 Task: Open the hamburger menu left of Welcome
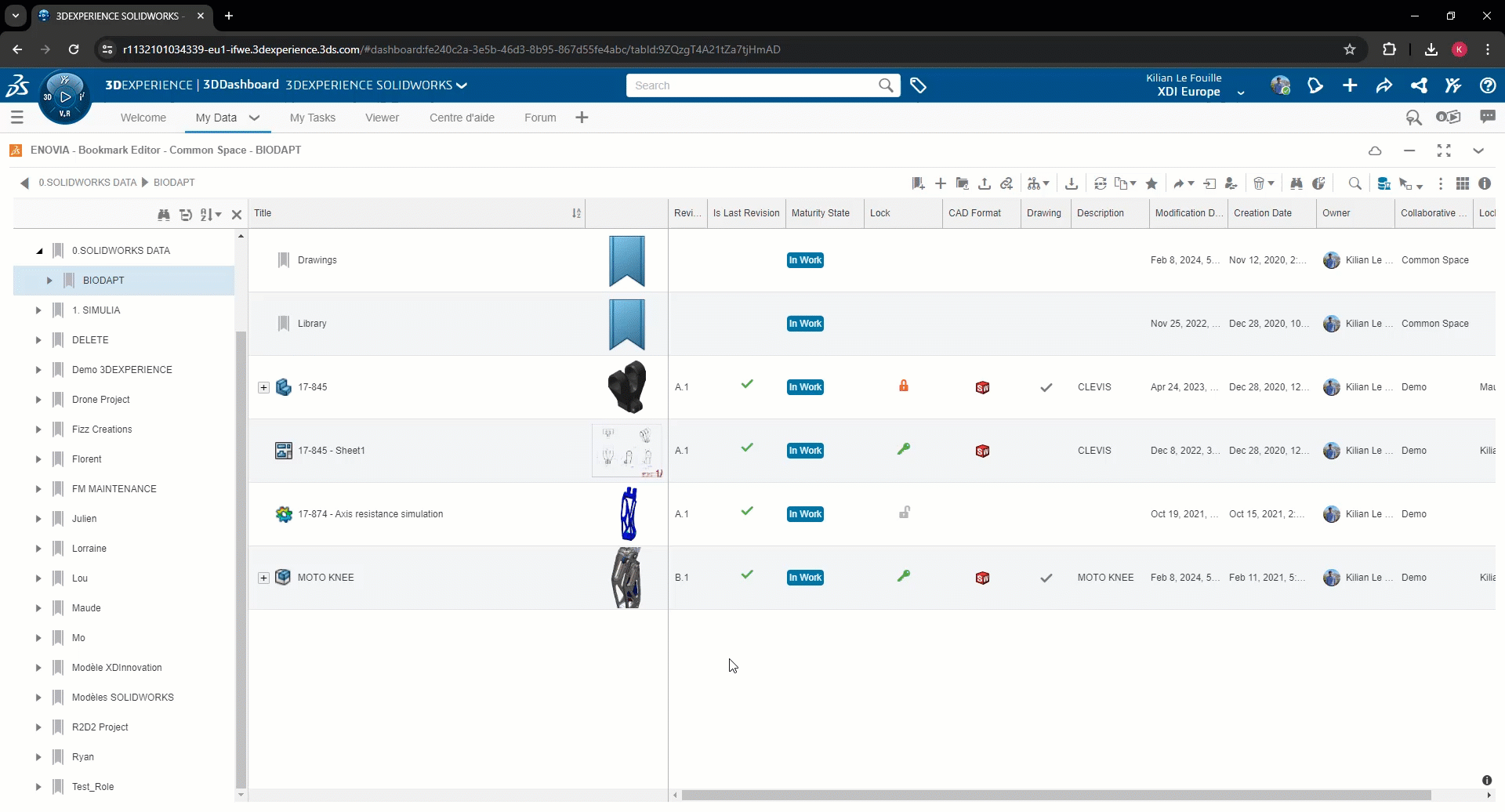[x=17, y=118]
